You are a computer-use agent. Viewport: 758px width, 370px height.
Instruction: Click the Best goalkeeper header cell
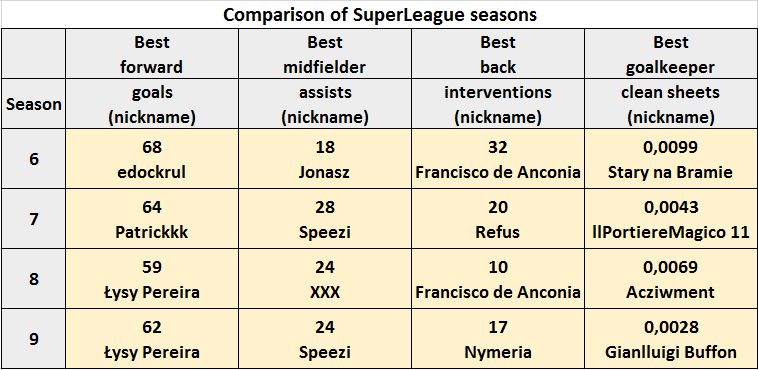[x=671, y=54]
